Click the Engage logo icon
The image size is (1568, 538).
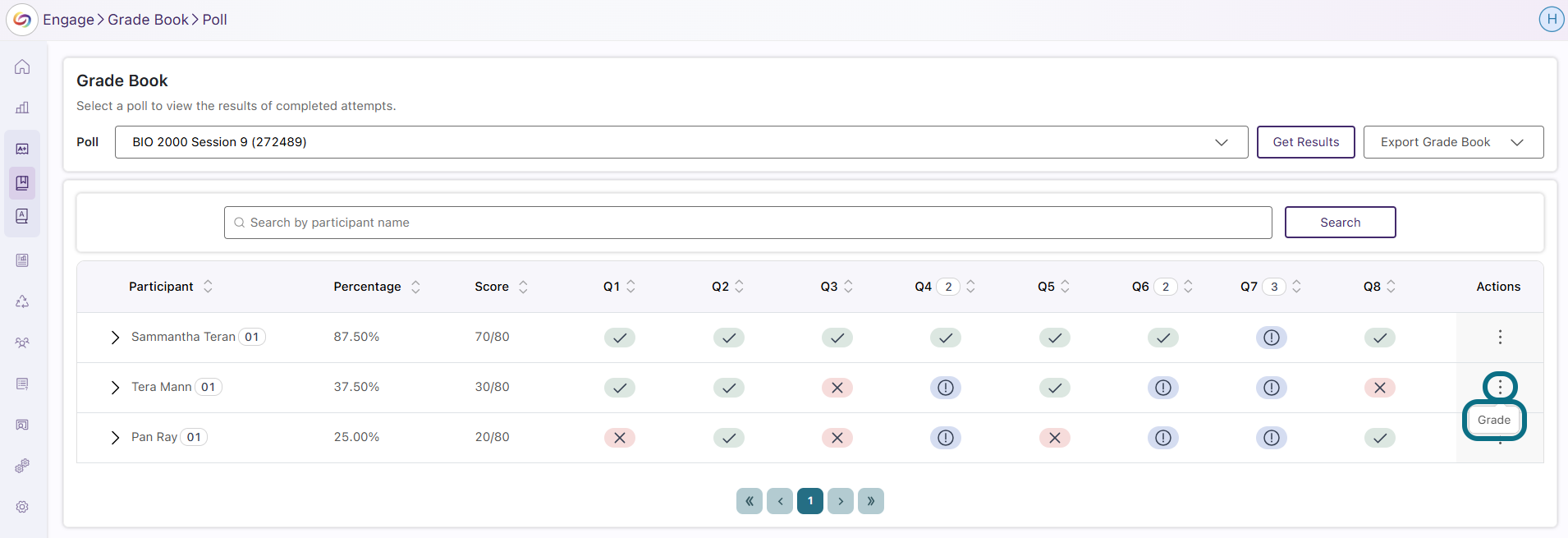(x=22, y=20)
